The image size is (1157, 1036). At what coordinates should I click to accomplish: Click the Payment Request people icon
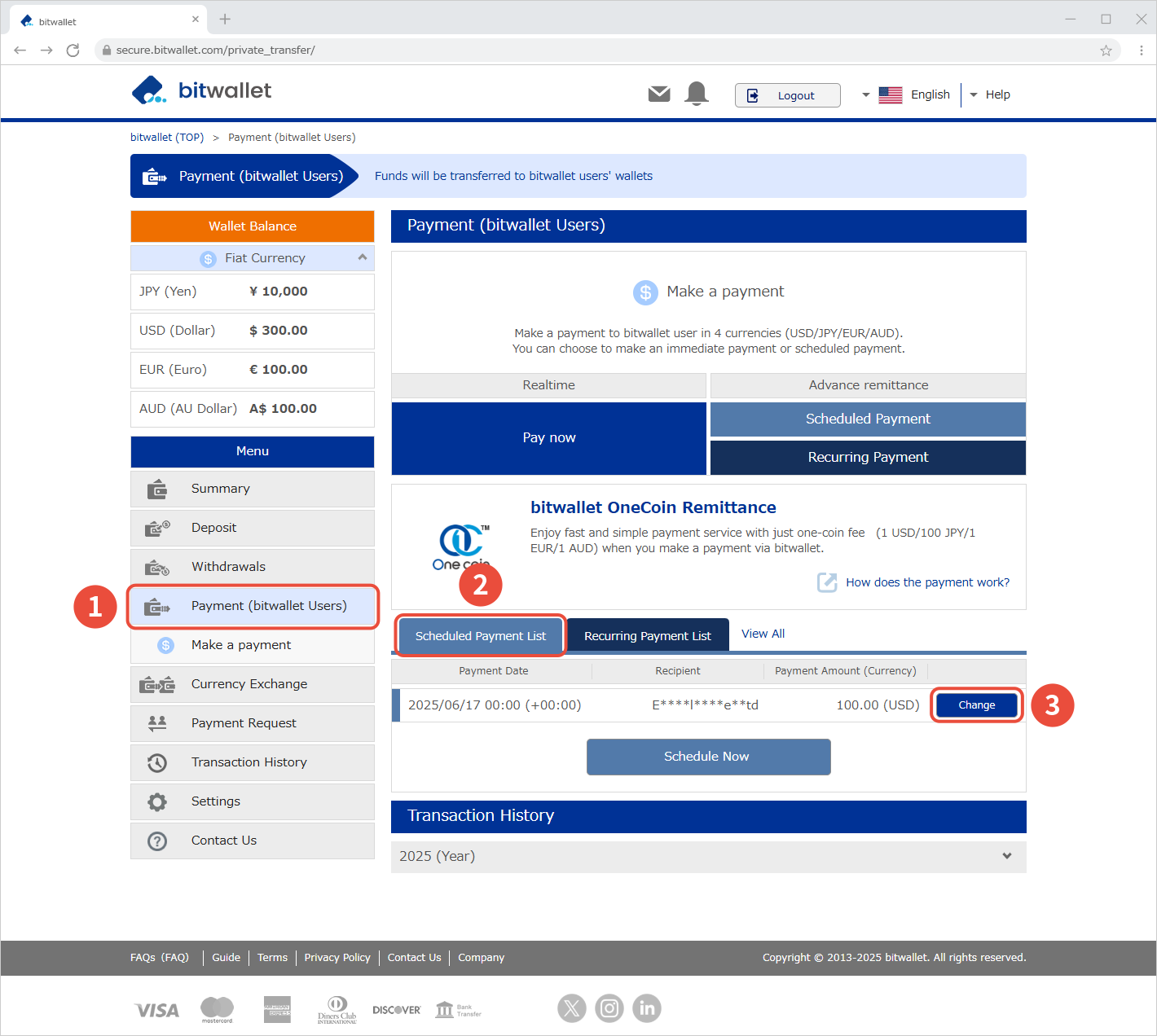coord(157,723)
